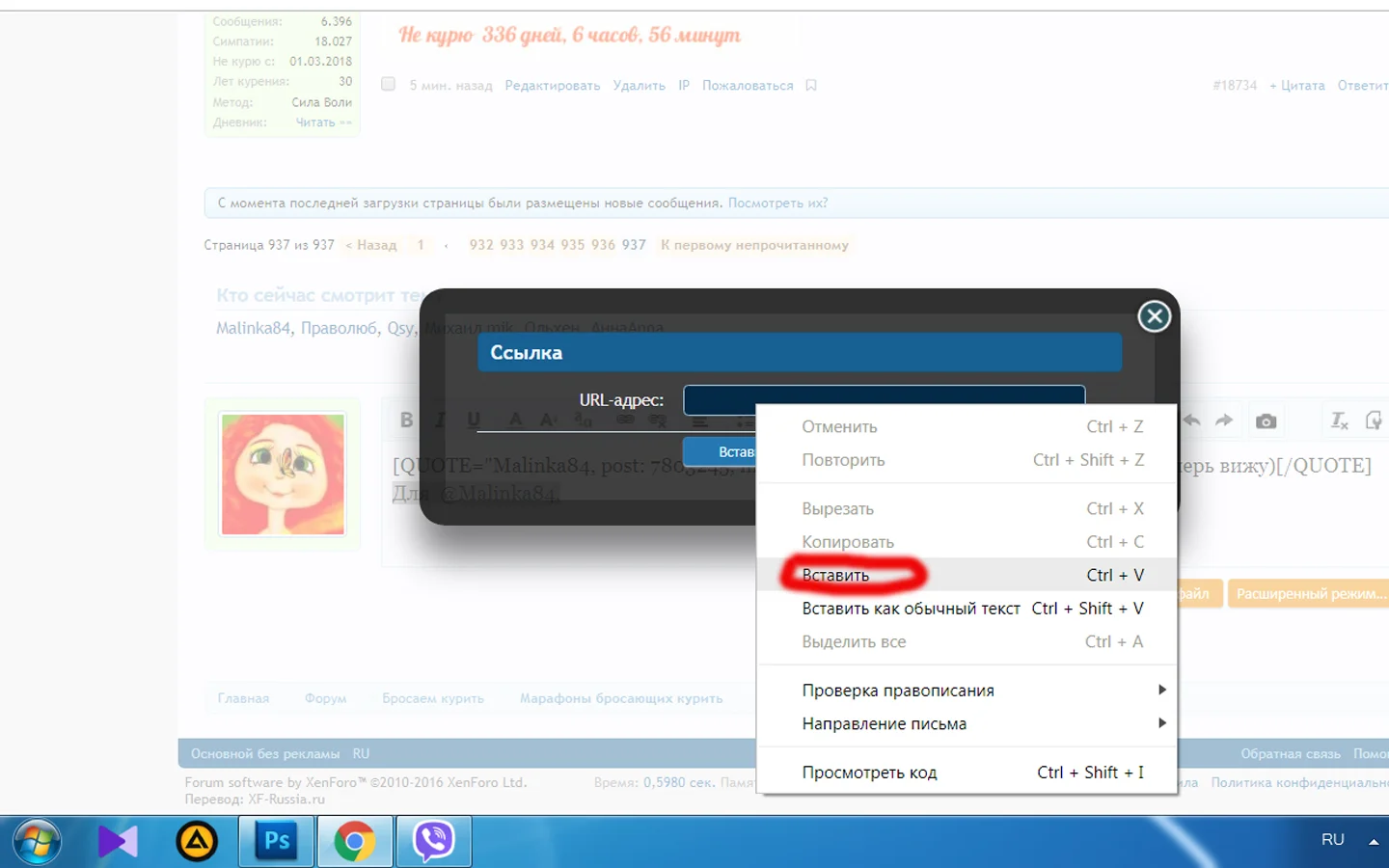Launch Chrome from the taskbar

[x=354, y=839]
